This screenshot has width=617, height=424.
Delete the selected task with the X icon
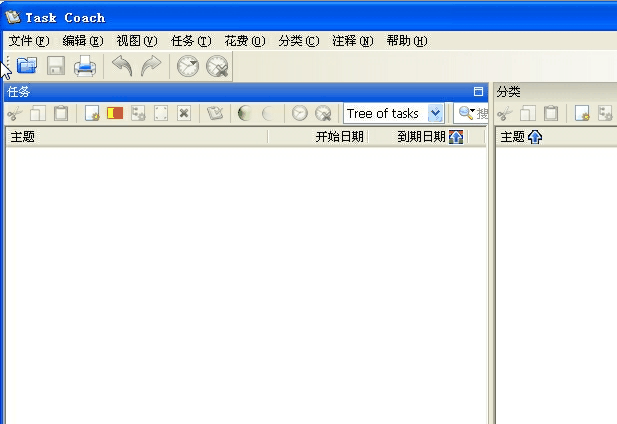184,114
